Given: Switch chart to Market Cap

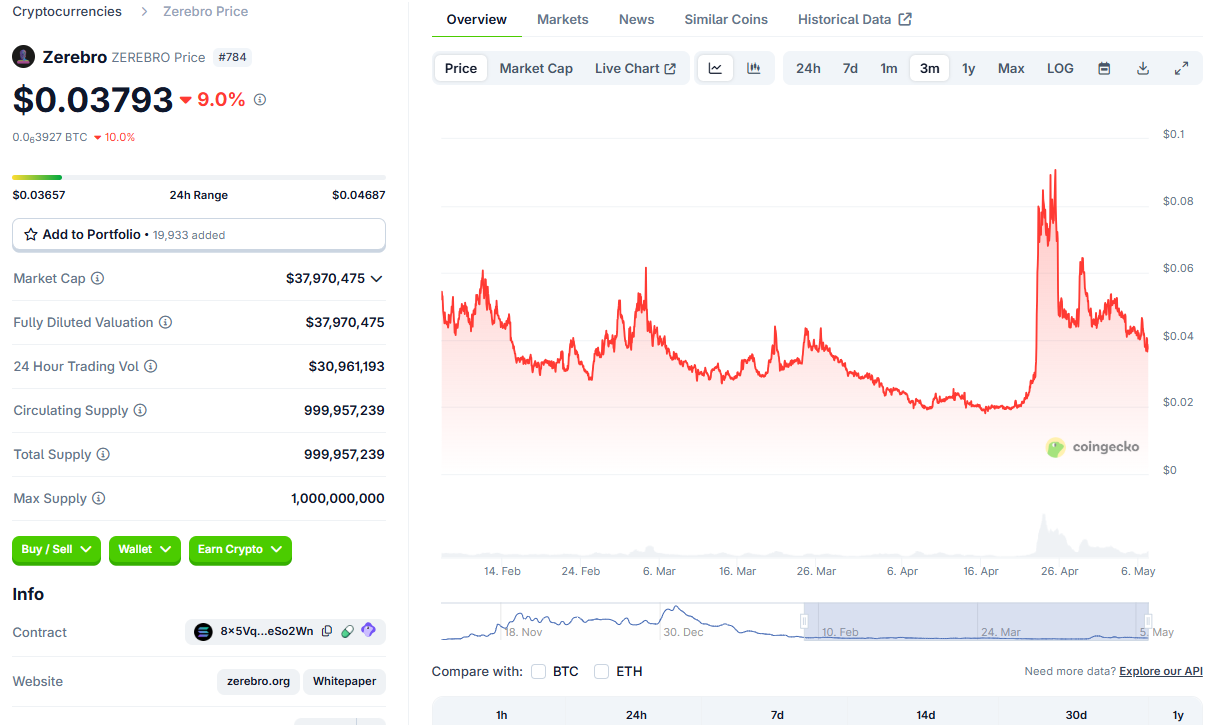Looking at the screenshot, I should tap(536, 68).
